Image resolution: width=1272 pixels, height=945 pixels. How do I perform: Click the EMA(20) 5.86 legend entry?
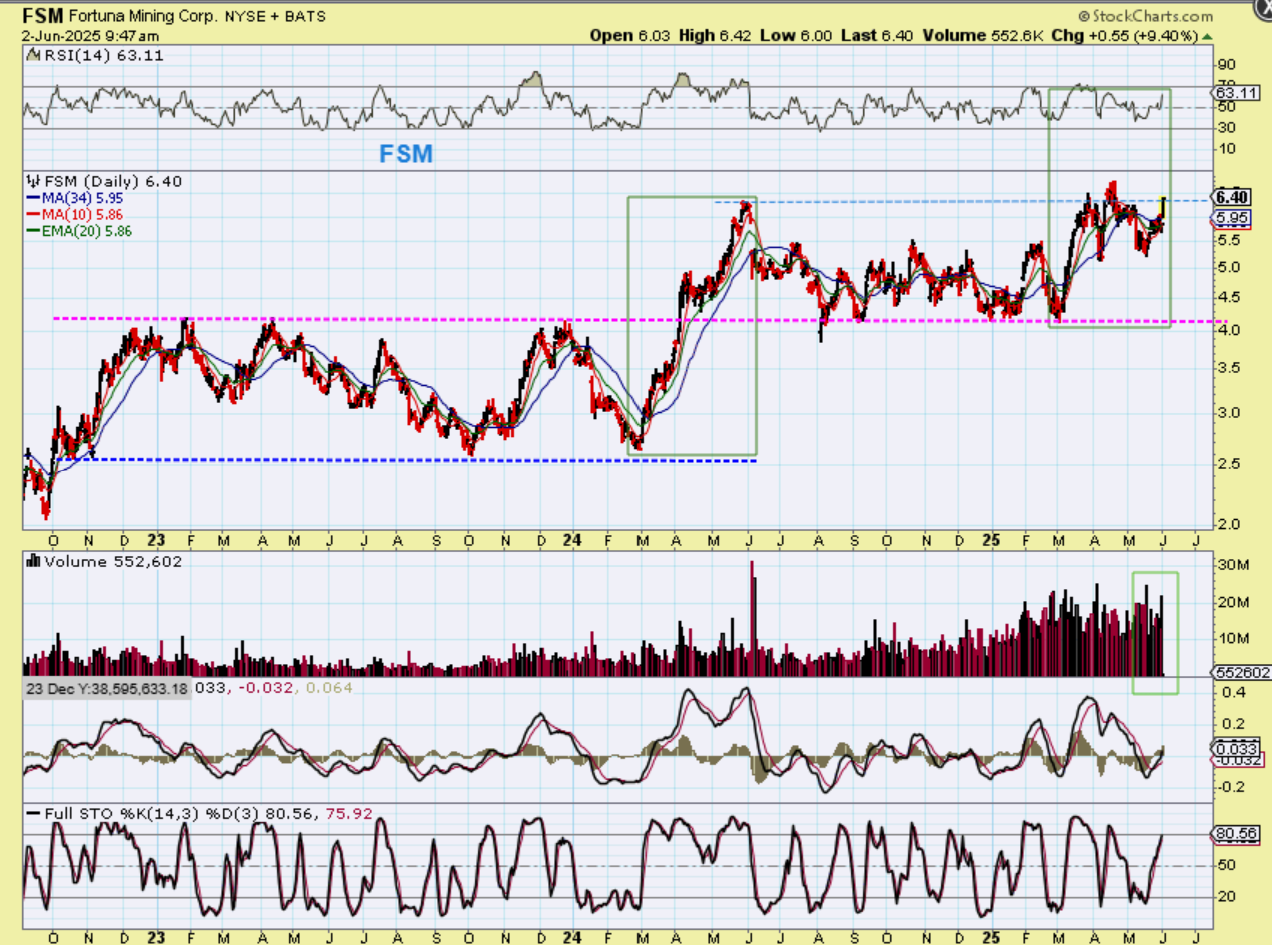tap(79, 230)
